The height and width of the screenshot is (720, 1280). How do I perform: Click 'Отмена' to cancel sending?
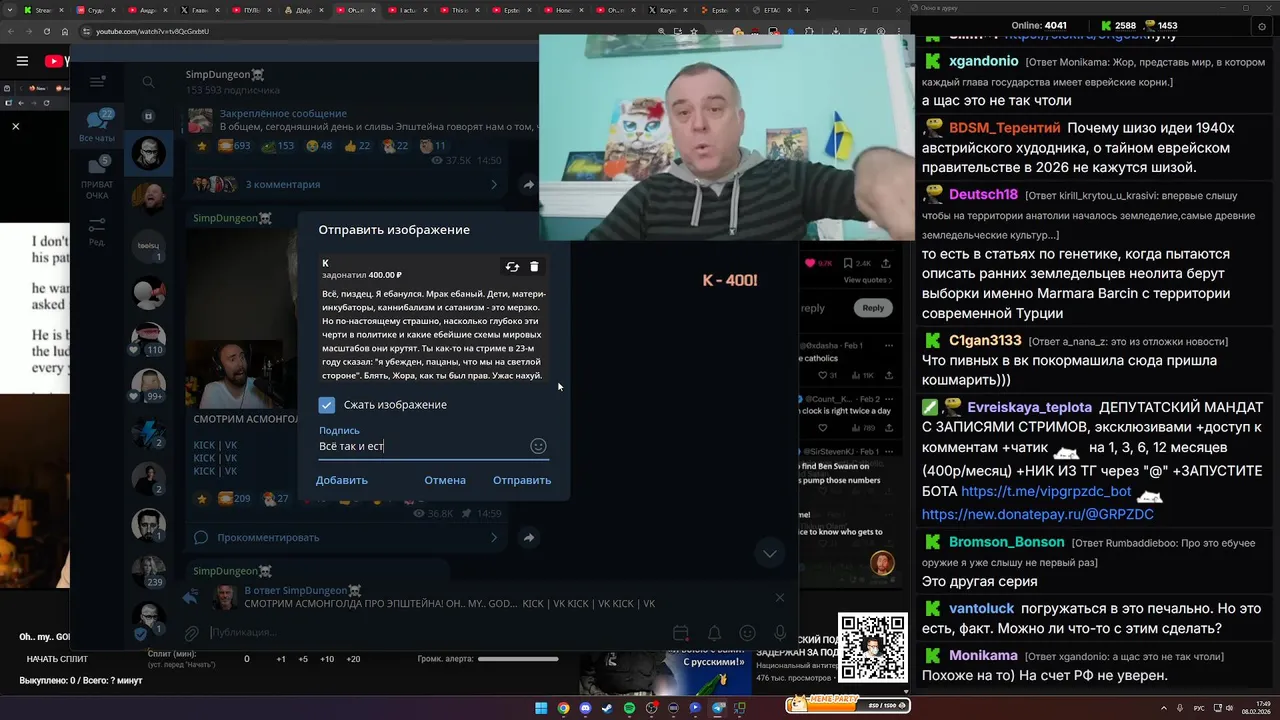pos(445,480)
